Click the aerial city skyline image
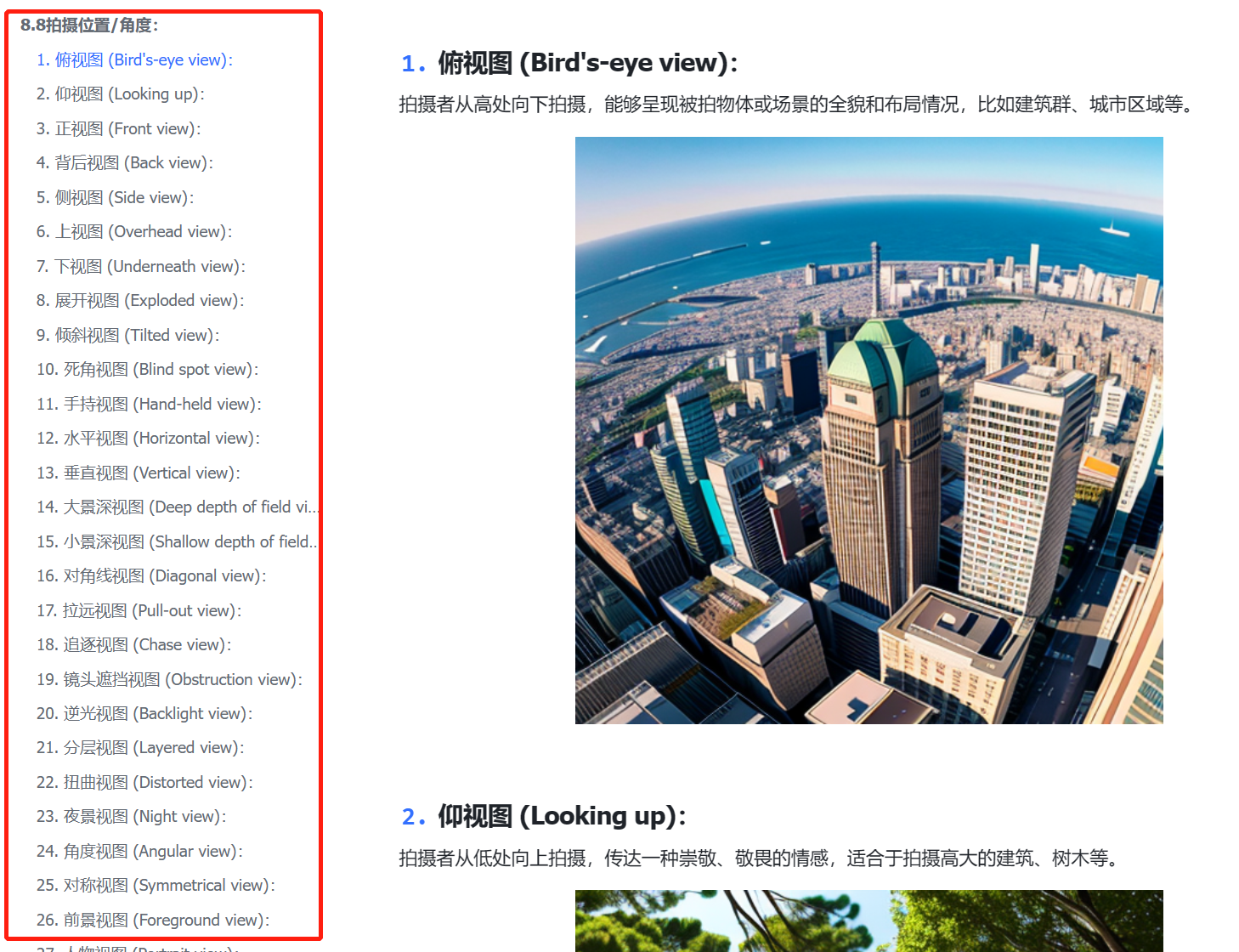1239x952 pixels. tap(868, 430)
